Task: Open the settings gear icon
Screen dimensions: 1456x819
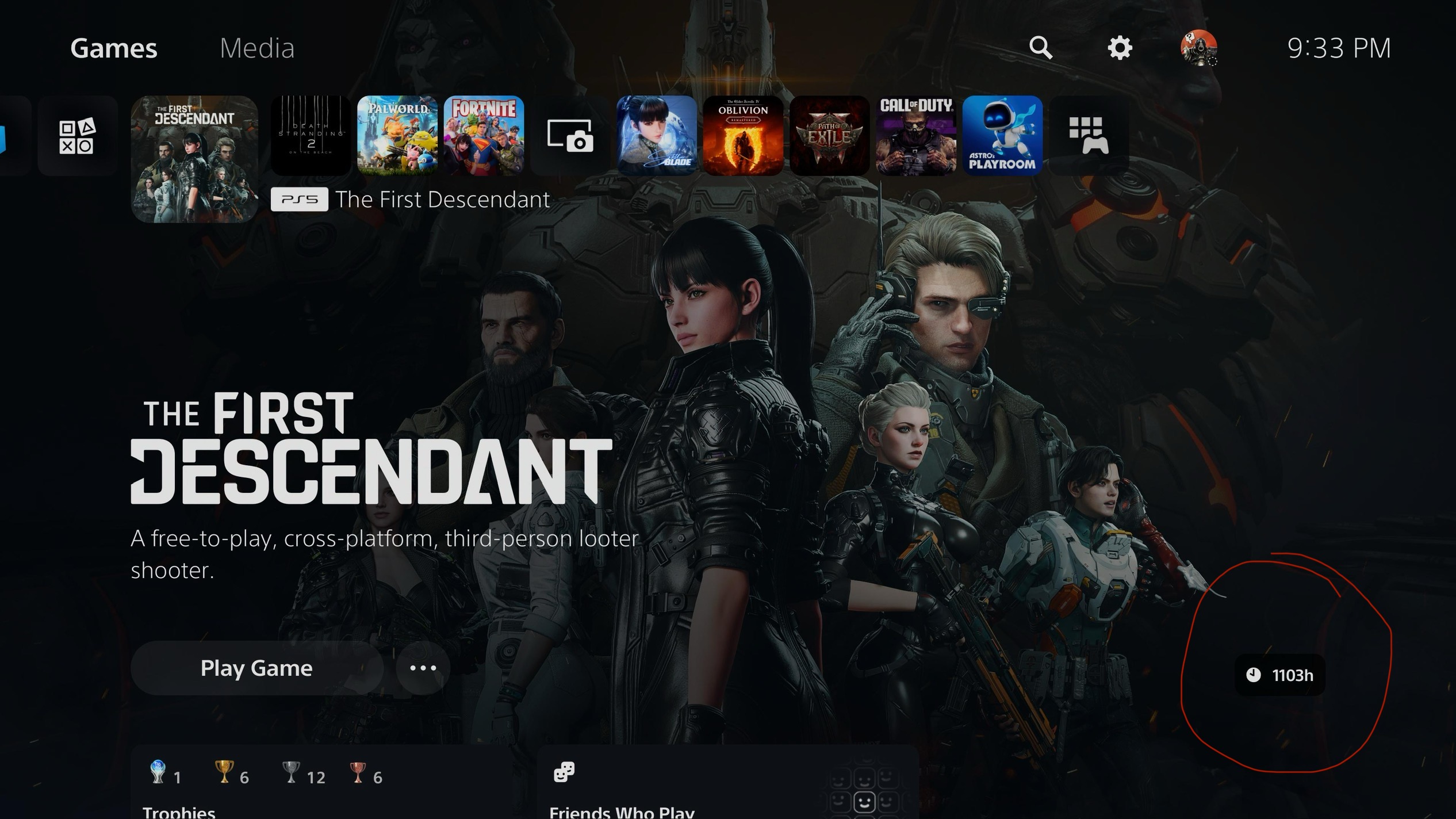Action: [x=1120, y=48]
